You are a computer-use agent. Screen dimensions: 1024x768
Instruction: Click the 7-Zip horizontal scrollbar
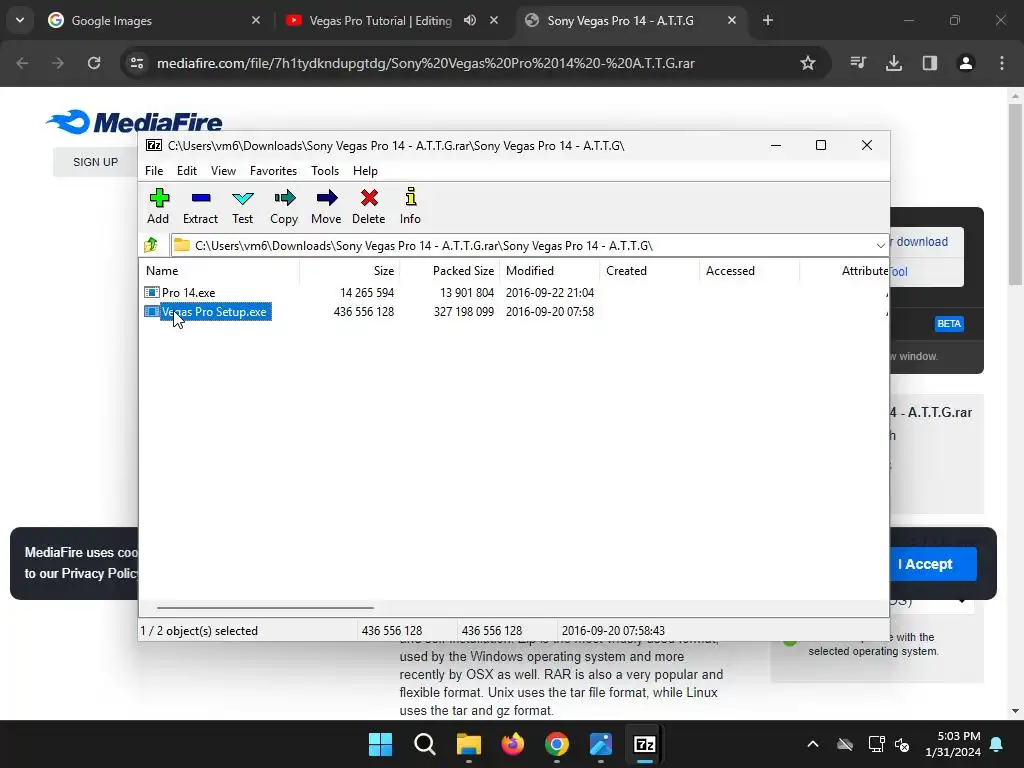(x=265, y=607)
